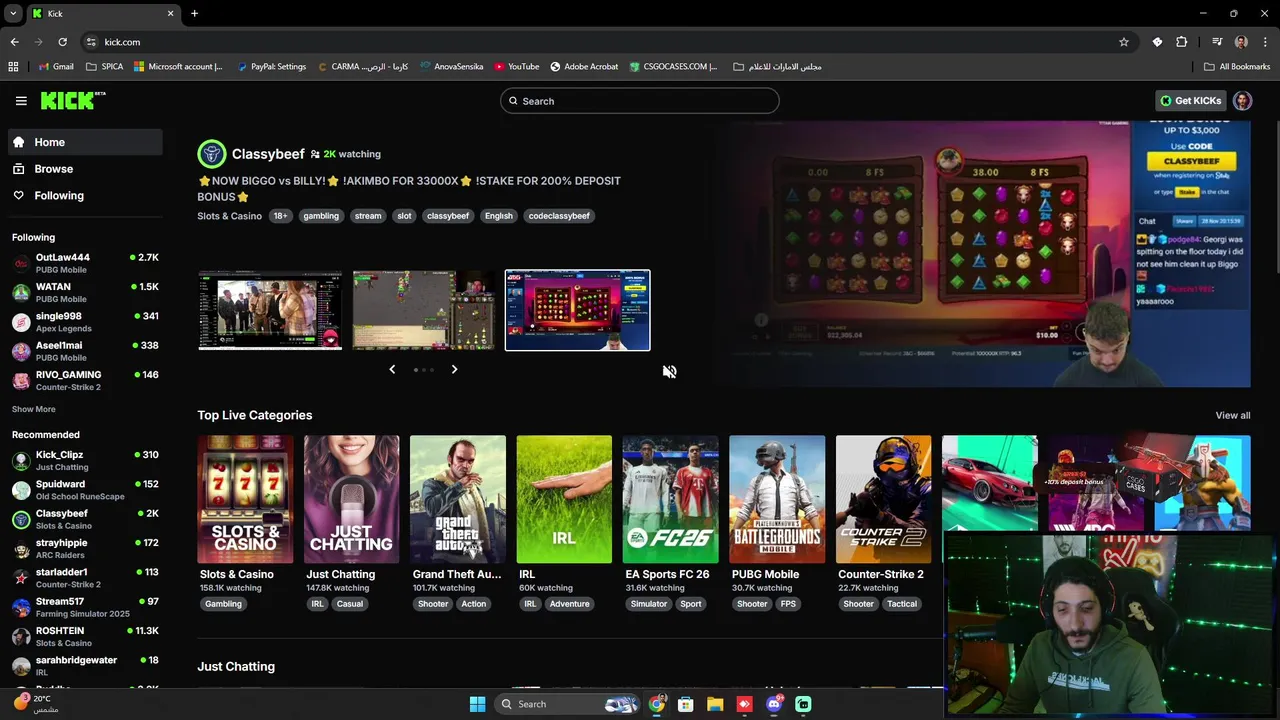Go to next featured stream arrow
The width and height of the screenshot is (1280, 720).
454,369
